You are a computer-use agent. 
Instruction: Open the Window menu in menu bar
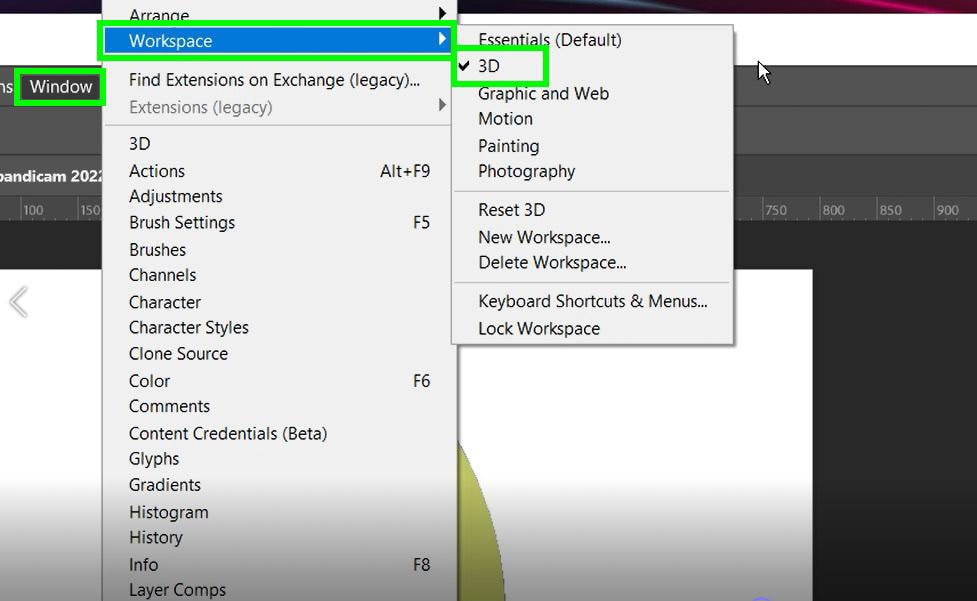[x=61, y=87]
